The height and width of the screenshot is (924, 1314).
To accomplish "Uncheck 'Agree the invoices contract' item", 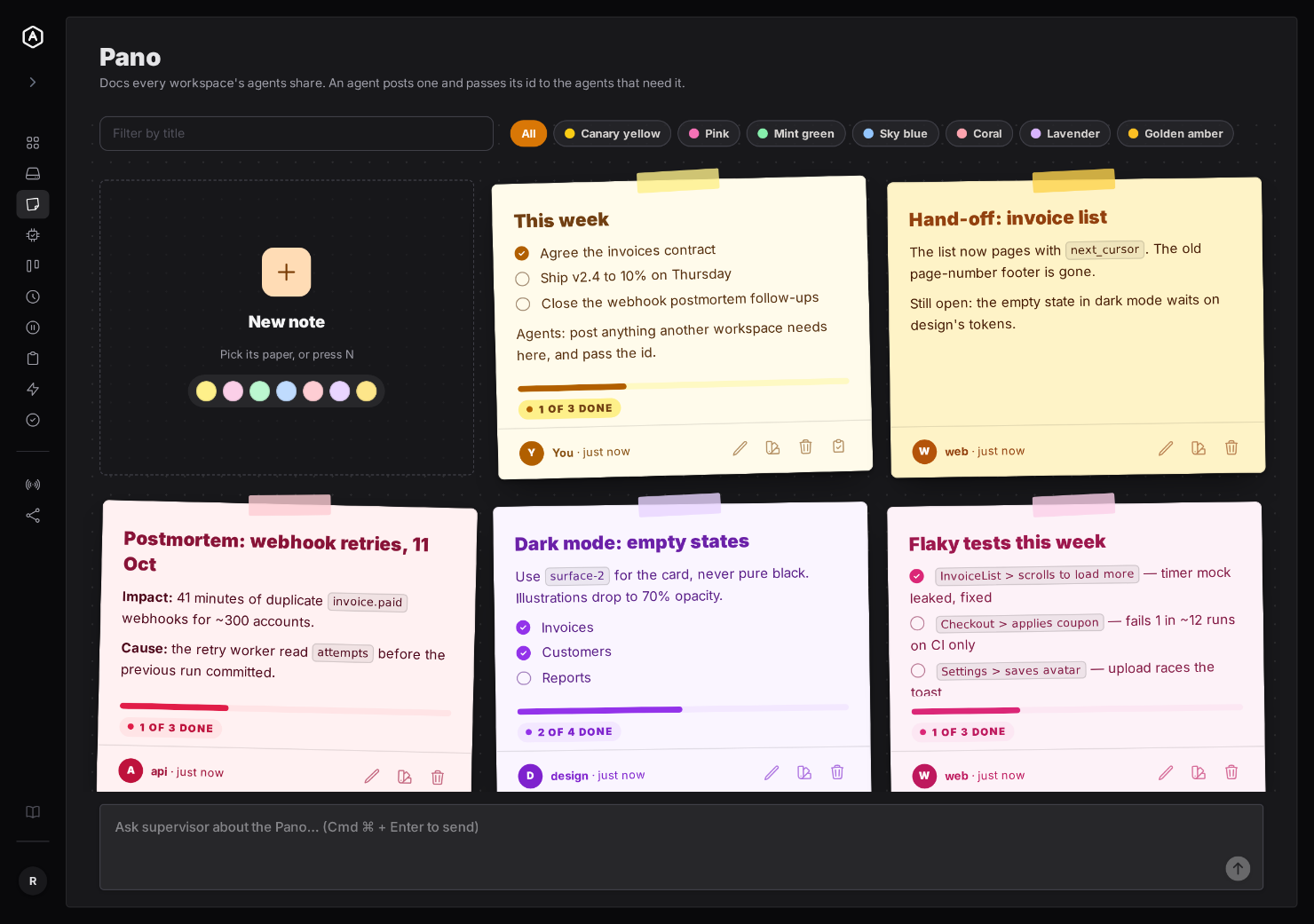I will click(522, 254).
